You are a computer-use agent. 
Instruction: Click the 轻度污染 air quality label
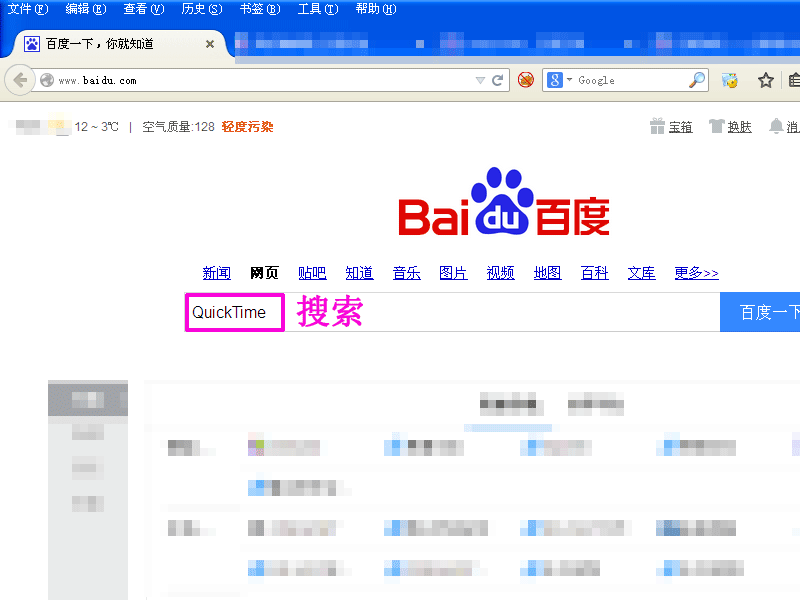[x=247, y=127]
